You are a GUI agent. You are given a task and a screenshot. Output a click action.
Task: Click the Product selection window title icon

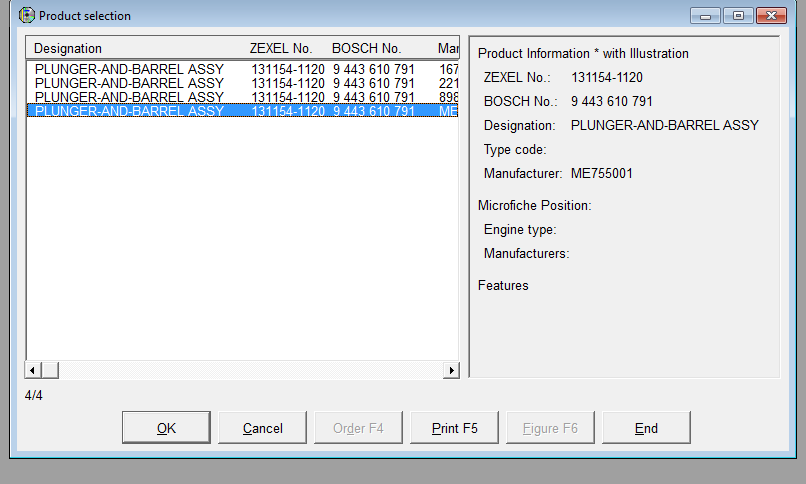(x=26, y=16)
